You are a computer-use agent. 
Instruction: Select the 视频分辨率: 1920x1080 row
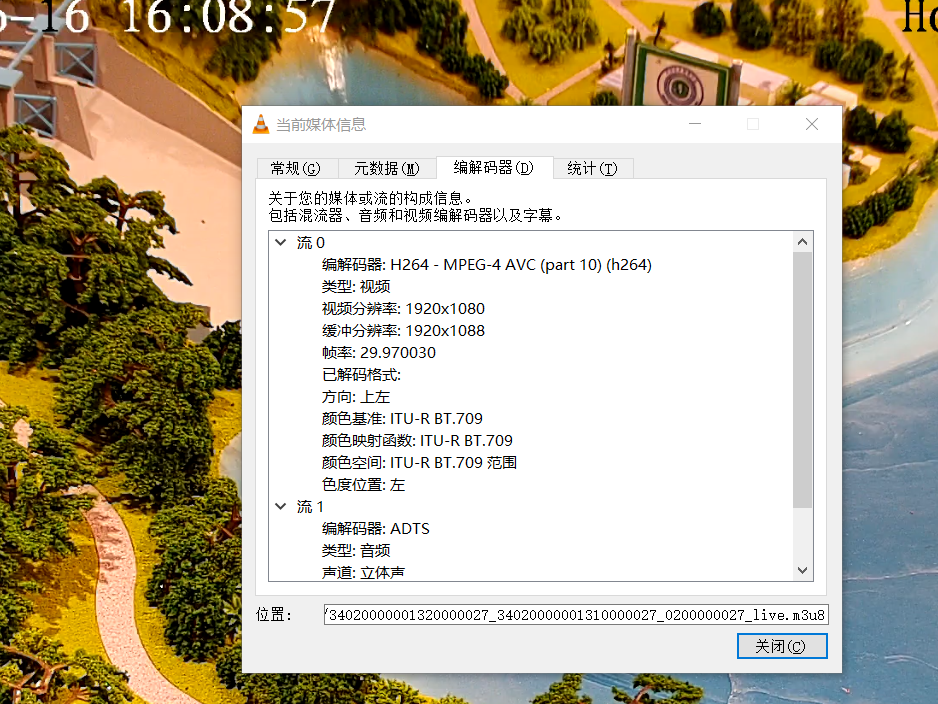(x=403, y=309)
